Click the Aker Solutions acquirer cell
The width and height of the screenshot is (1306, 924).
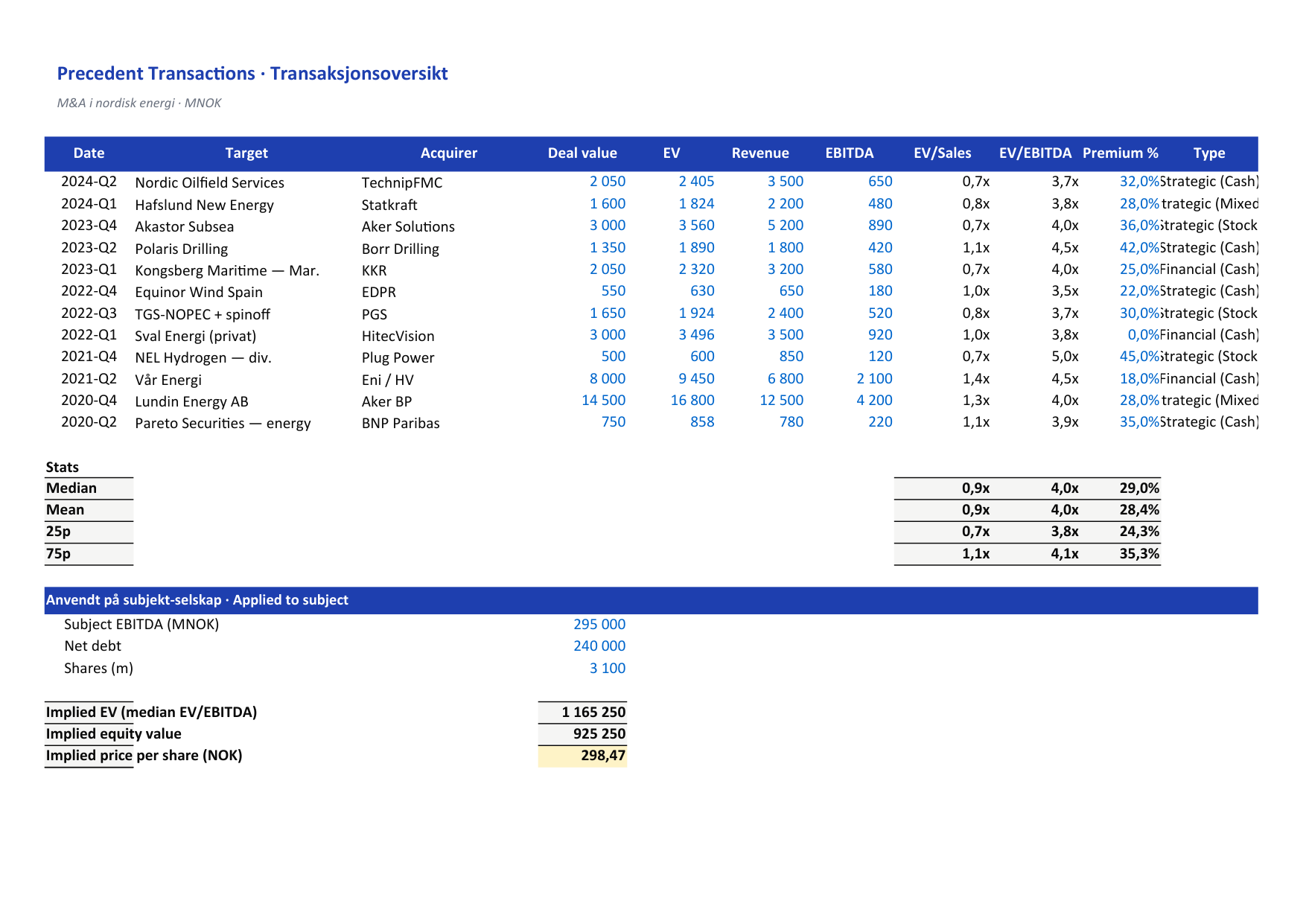(408, 226)
